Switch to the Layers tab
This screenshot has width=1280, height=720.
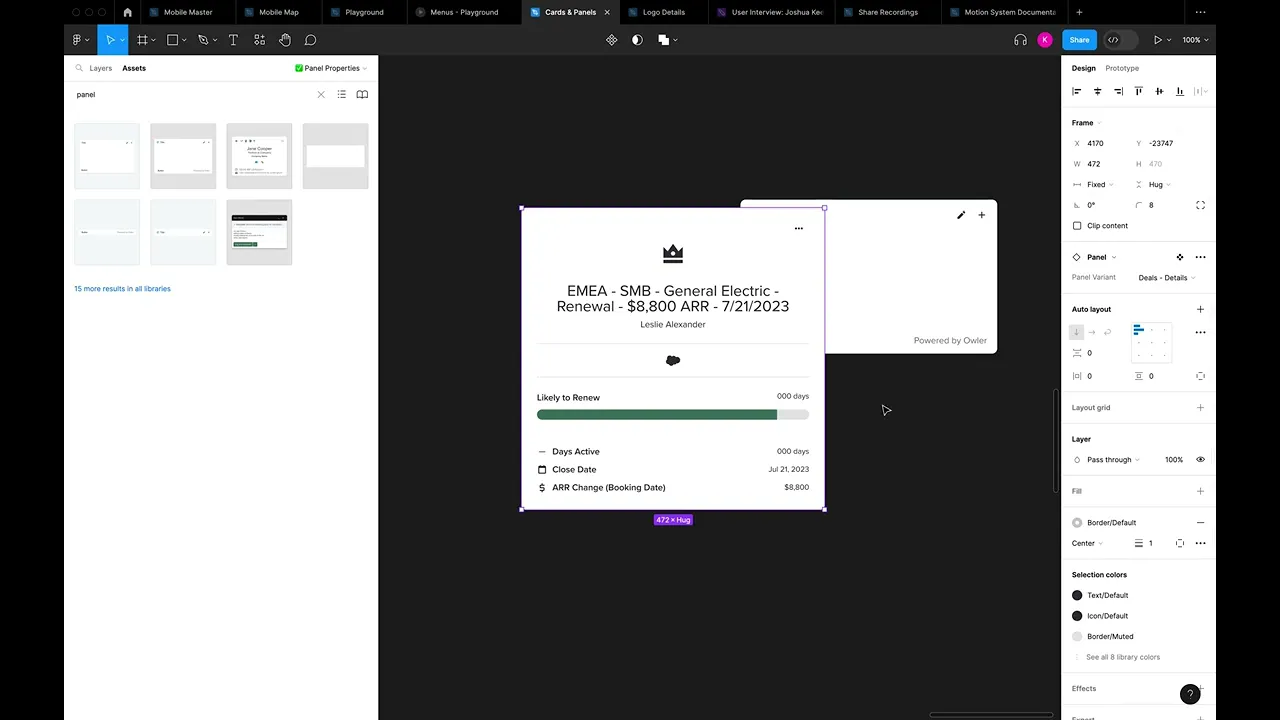pyautogui.click(x=100, y=68)
